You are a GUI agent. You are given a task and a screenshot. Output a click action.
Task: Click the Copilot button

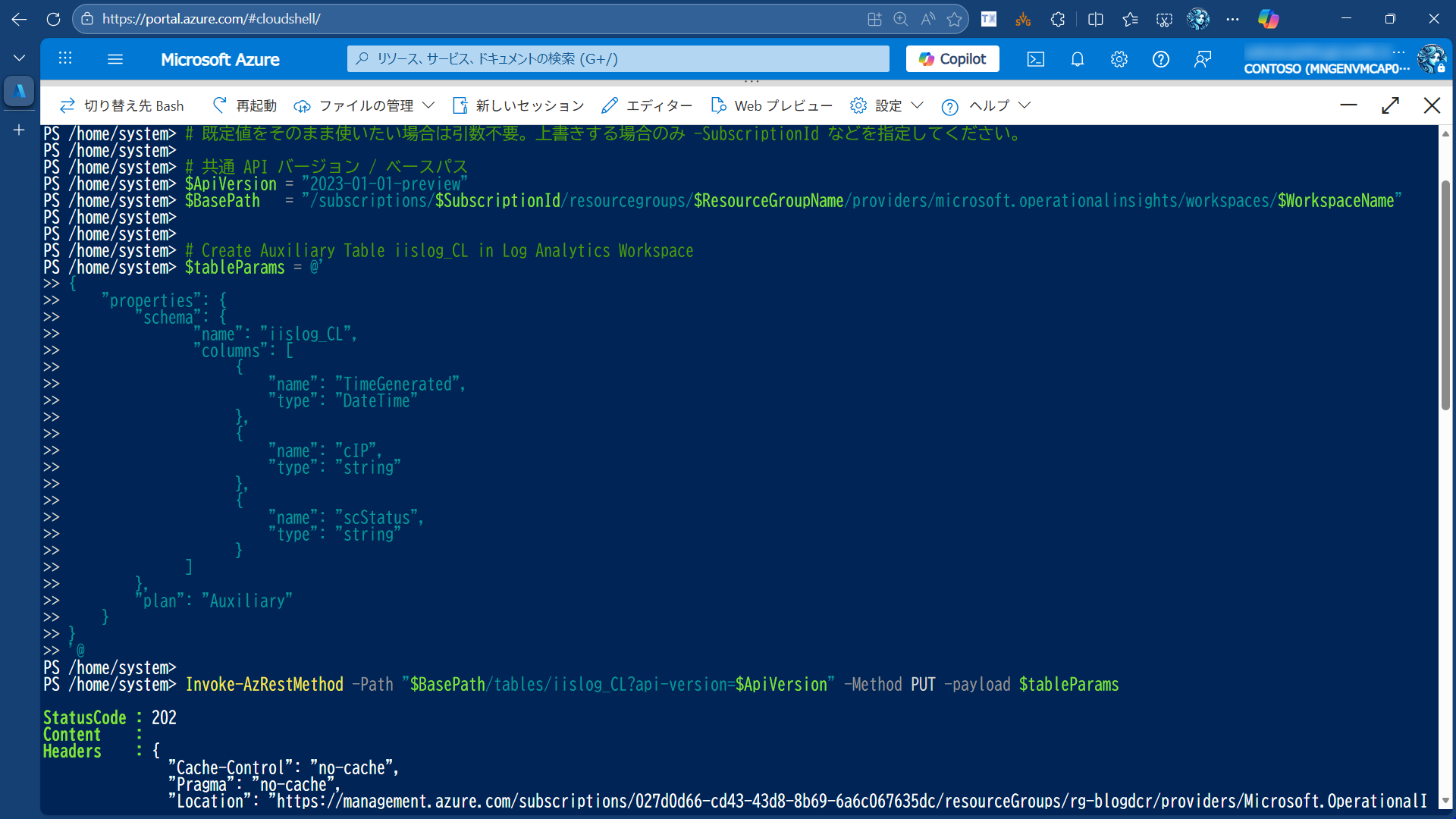click(x=952, y=59)
